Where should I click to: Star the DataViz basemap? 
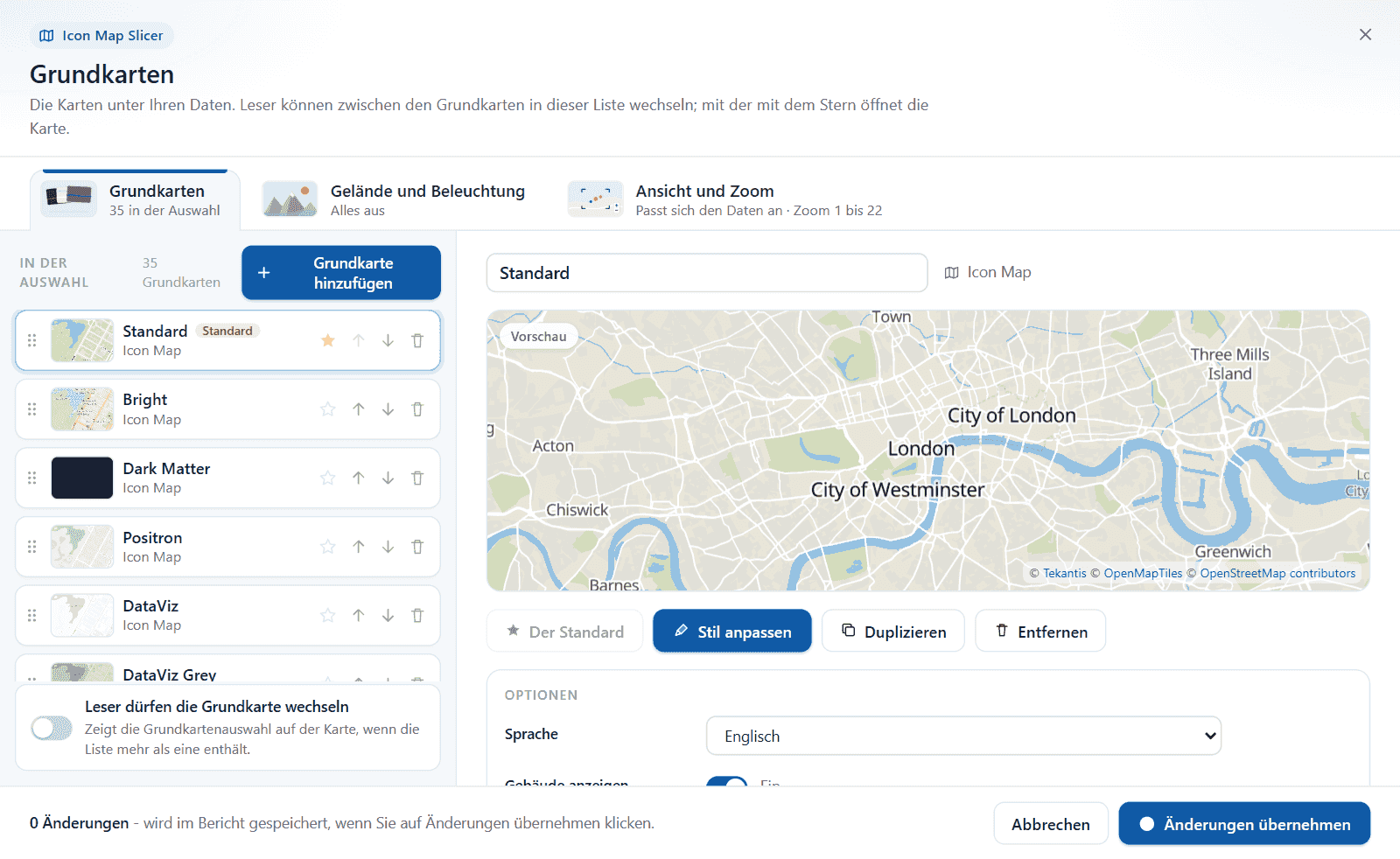328,615
